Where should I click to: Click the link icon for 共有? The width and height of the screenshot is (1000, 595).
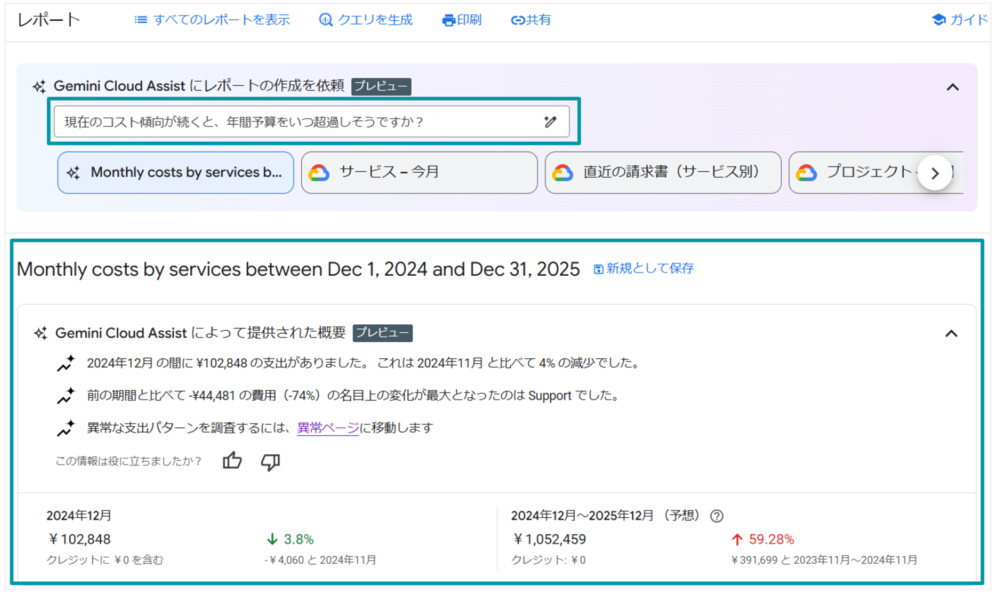pyautogui.click(x=517, y=20)
